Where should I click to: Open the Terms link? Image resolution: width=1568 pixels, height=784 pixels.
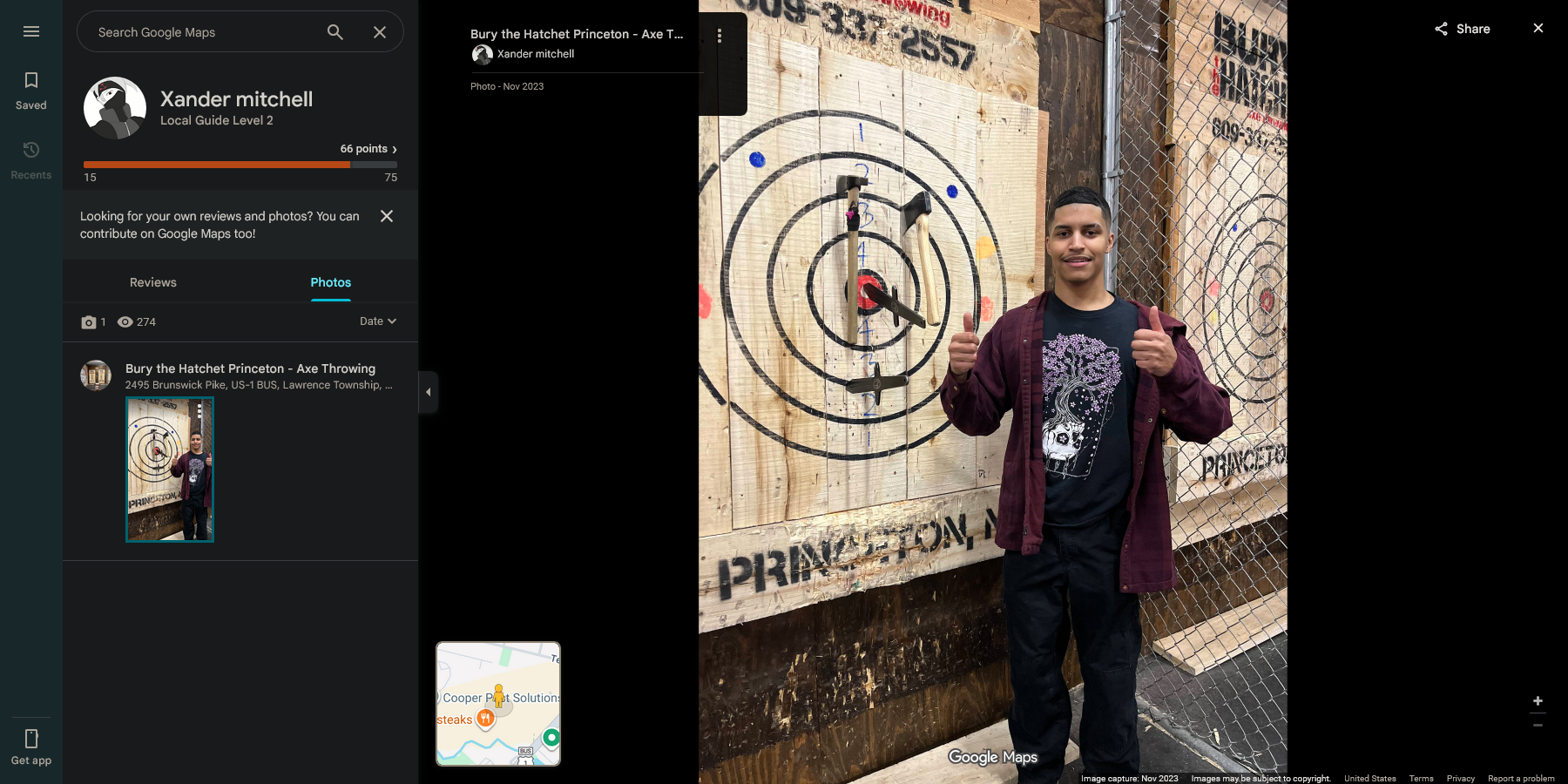coord(1422,779)
